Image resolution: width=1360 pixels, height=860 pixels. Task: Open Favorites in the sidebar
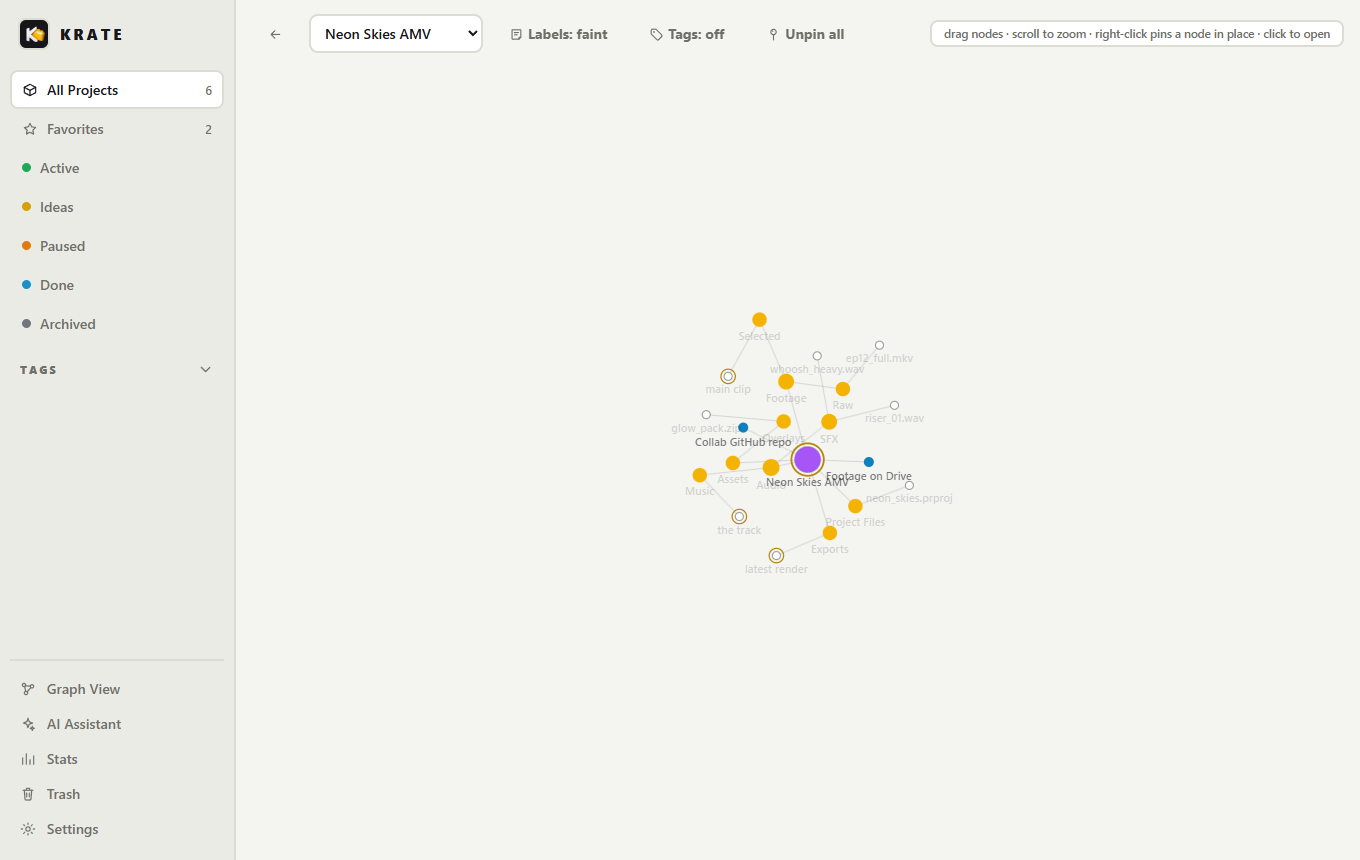click(x=117, y=129)
